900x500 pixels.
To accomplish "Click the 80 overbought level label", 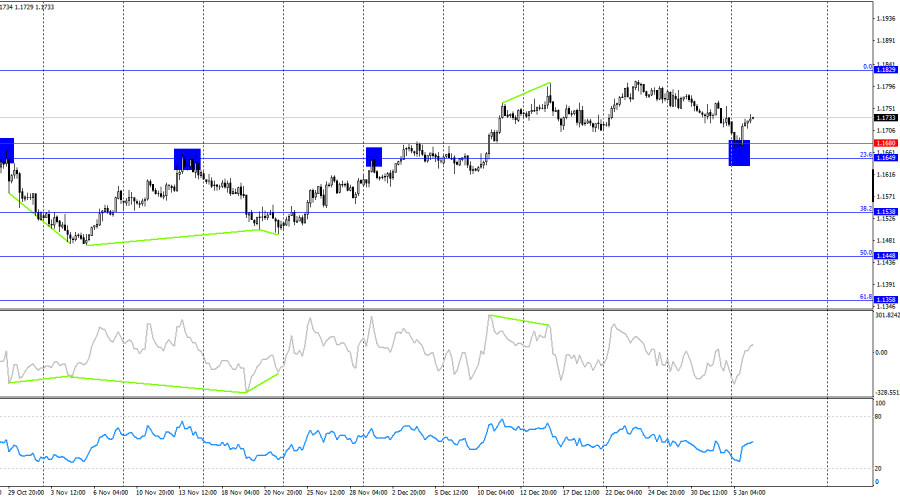I will tap(878, 417).
